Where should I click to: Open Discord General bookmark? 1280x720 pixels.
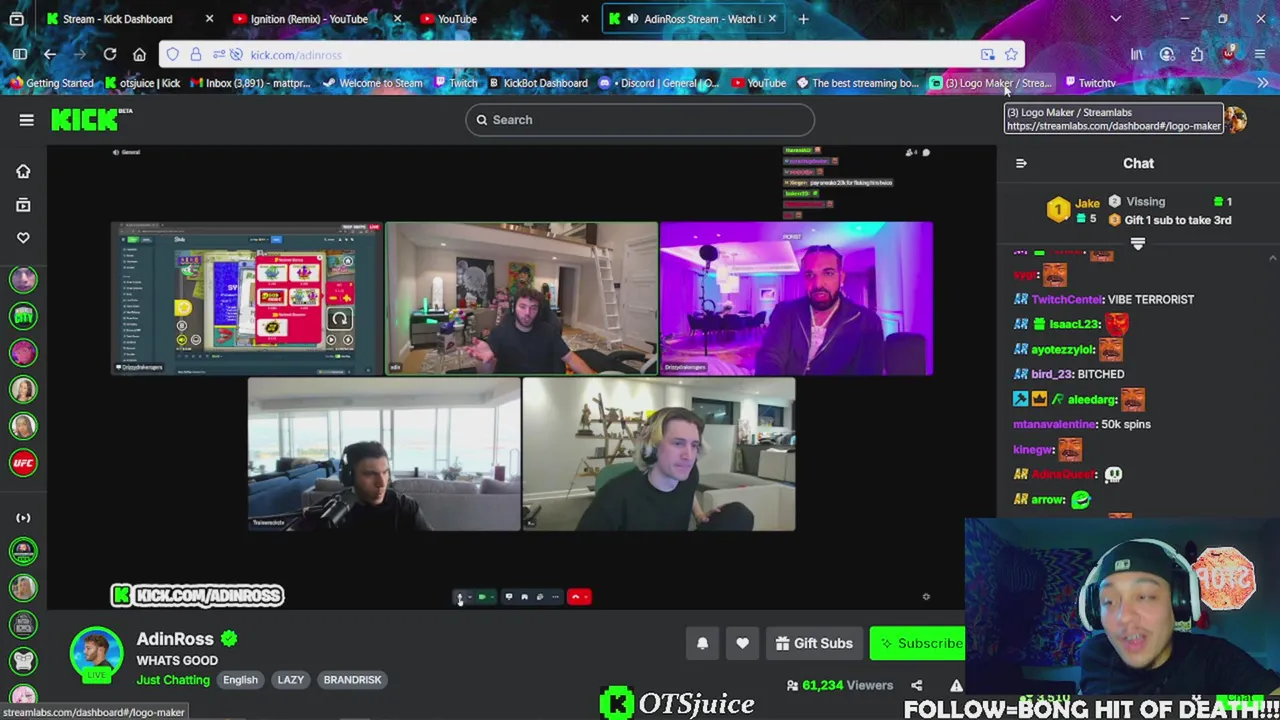[658, 83]
